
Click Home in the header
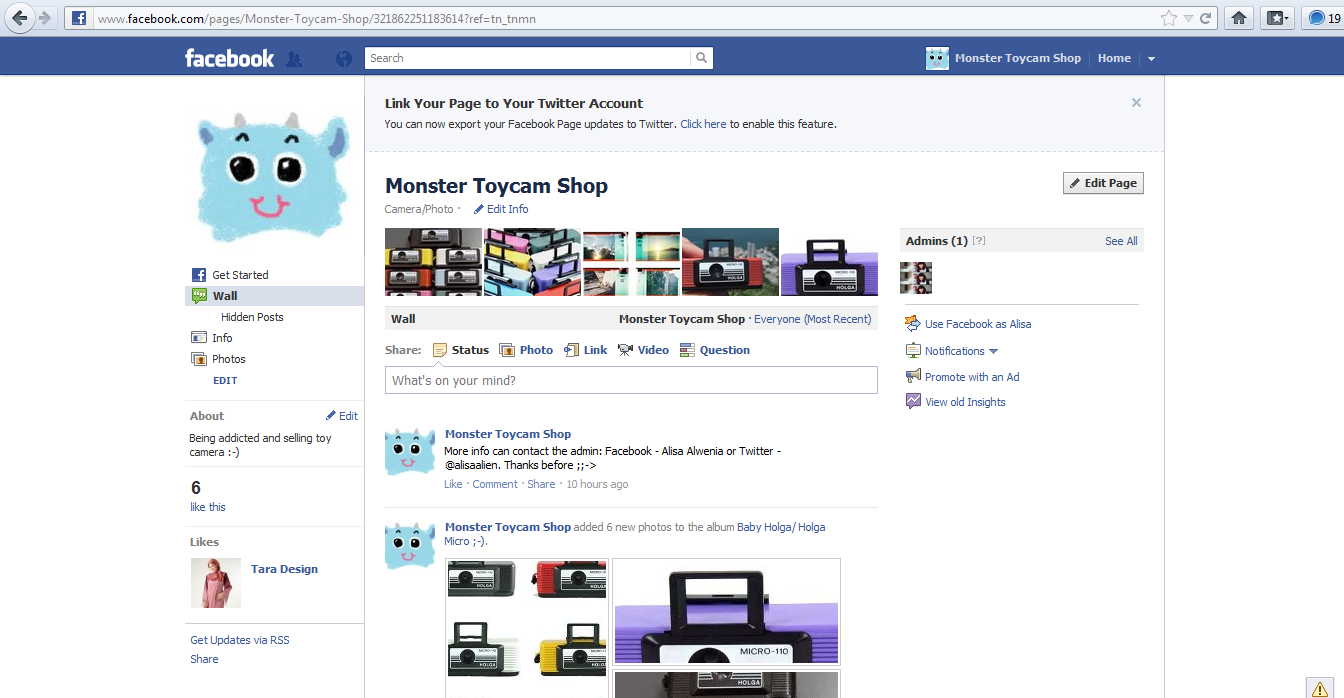point(1114,58)
